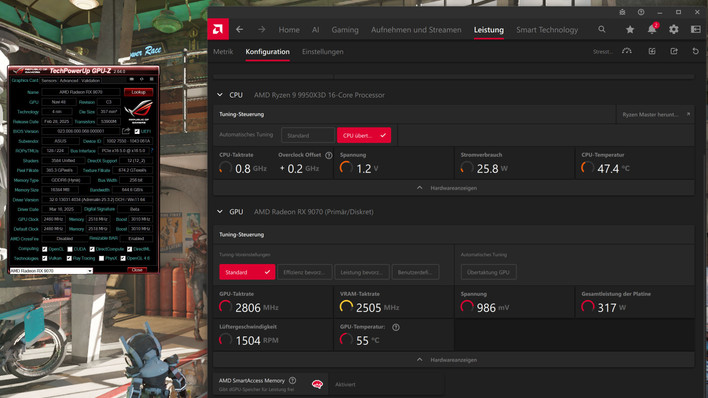
Task: Click the CPU übert... tuning button
Action: click(x=364, y=135)
